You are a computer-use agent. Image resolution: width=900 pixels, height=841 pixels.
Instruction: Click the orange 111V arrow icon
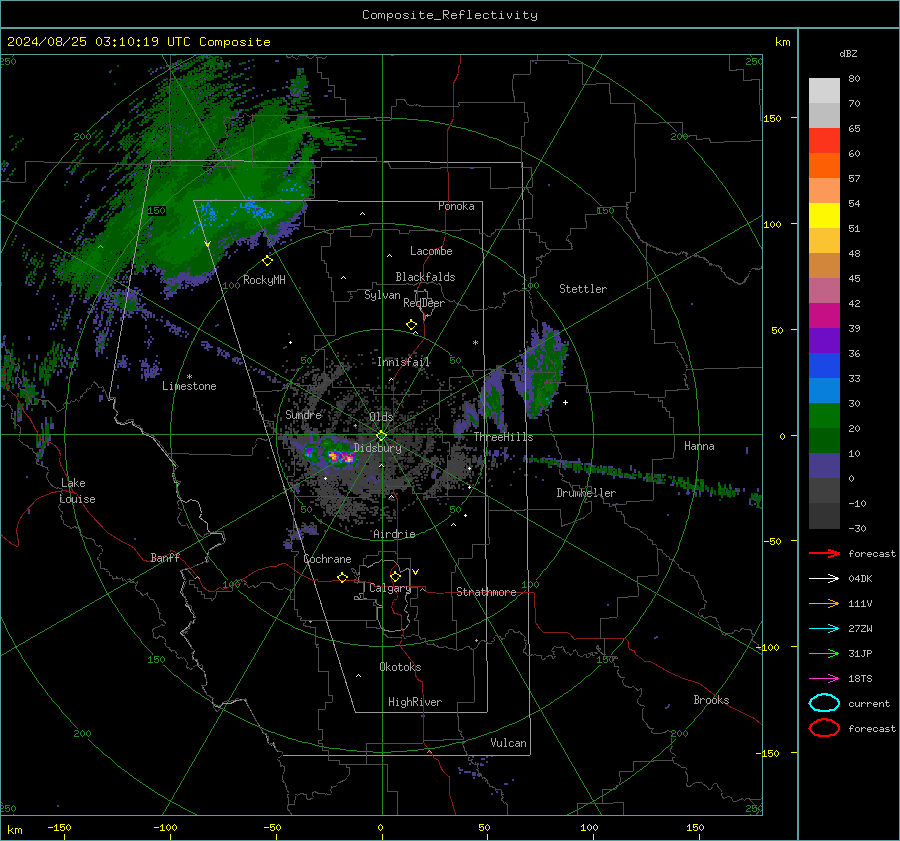tap(824, 603)
